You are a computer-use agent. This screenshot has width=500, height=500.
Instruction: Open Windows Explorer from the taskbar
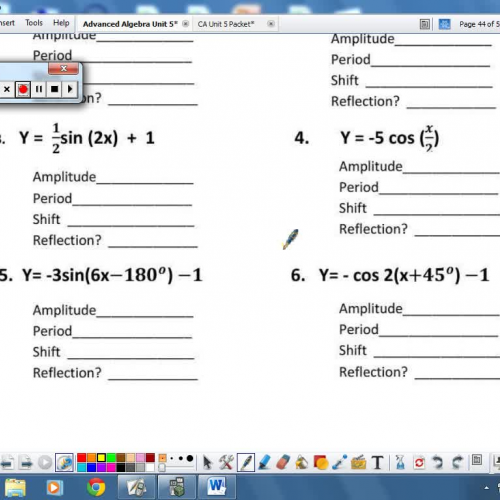[15, 488]
